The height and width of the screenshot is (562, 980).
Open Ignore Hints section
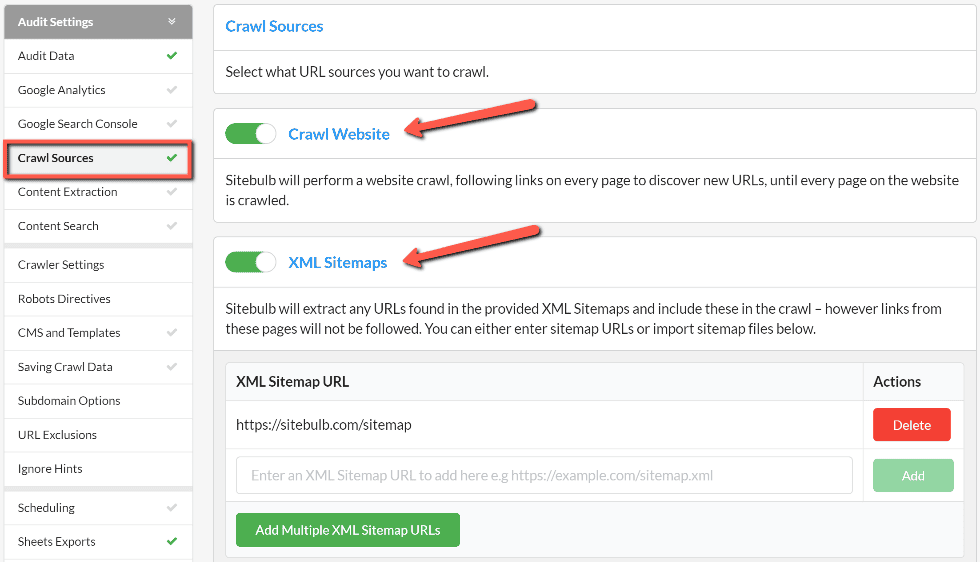click(98, 469)
